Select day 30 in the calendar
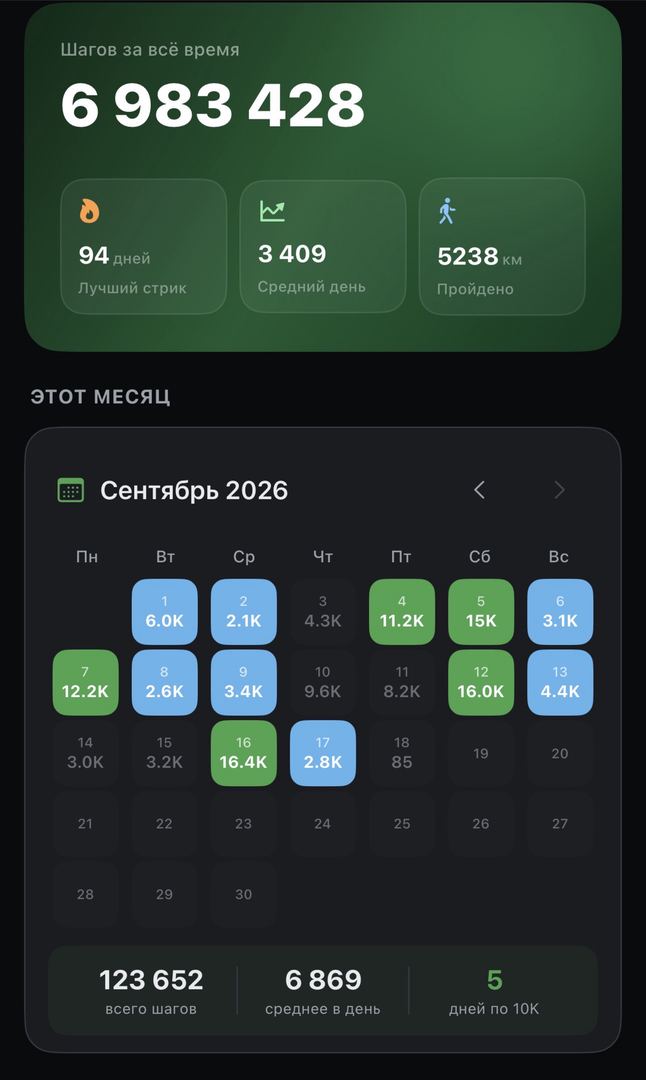 [x=244, y=894]
